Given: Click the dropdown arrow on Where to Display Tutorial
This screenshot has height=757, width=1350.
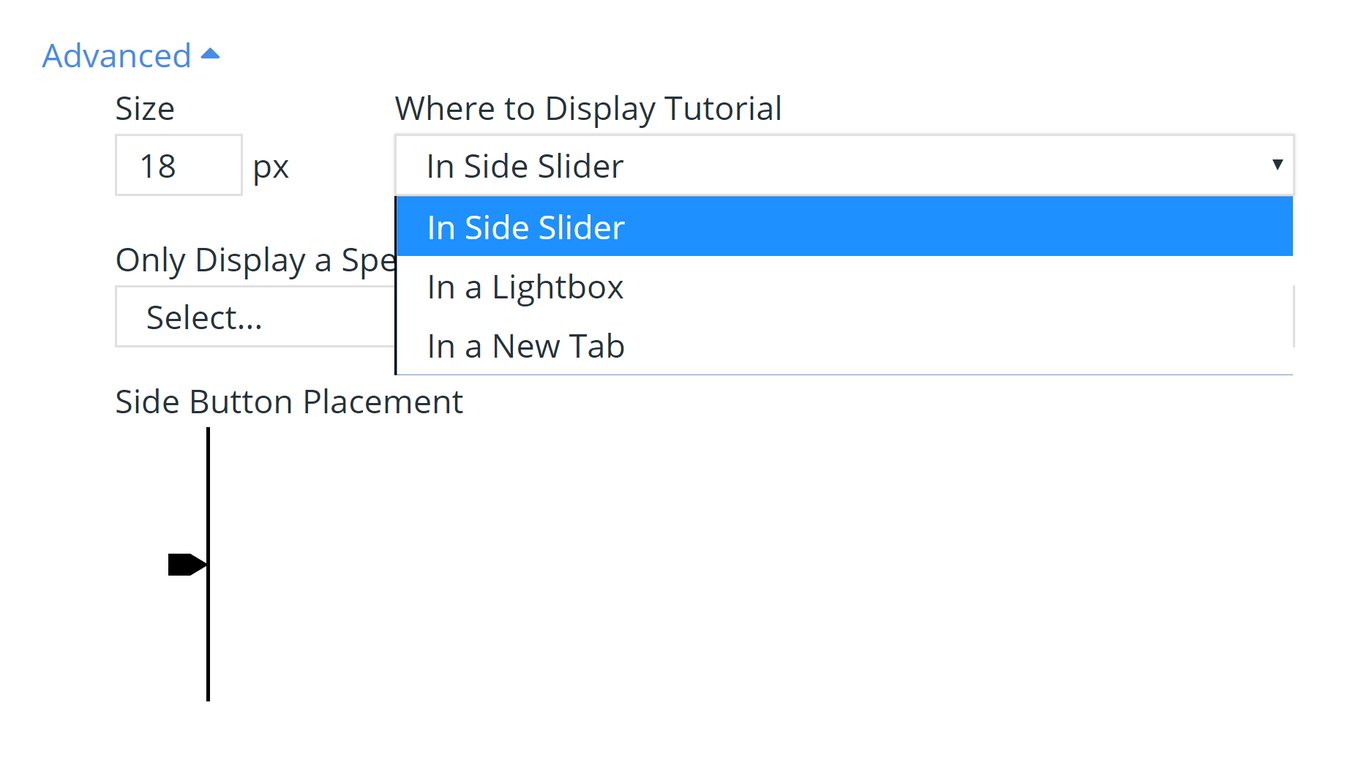Looking at the screenshot, I should [x=1278, y=165].
